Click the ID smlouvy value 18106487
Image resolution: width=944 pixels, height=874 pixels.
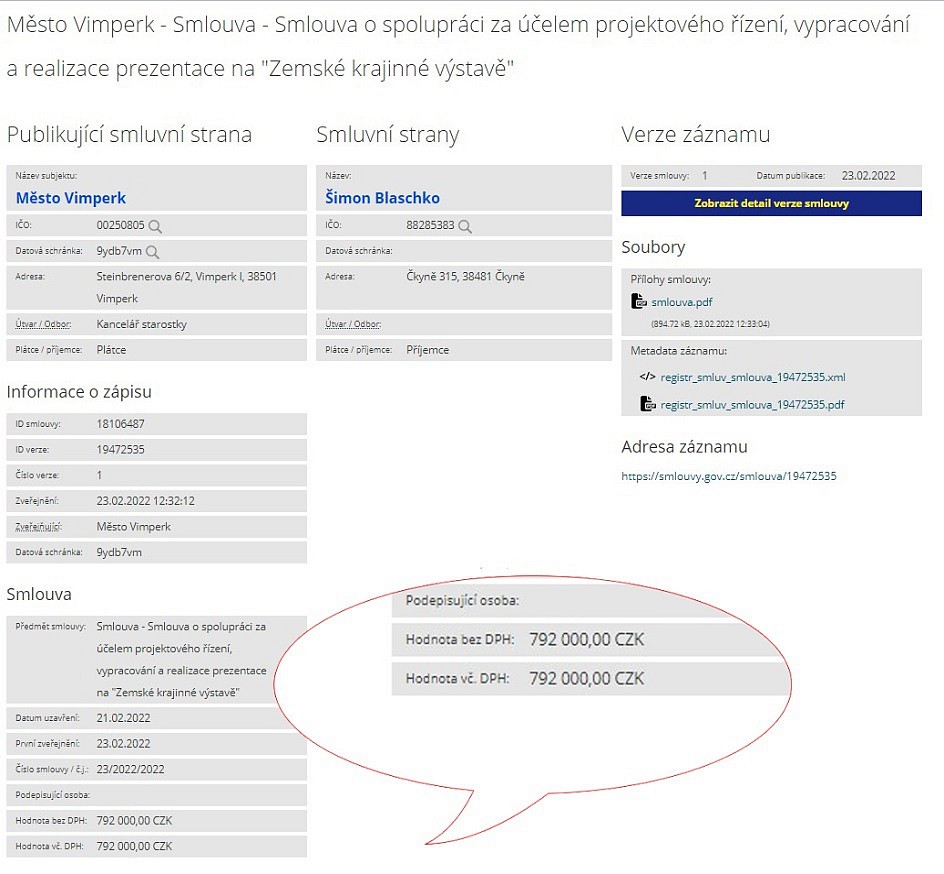(x=121, y=424)
